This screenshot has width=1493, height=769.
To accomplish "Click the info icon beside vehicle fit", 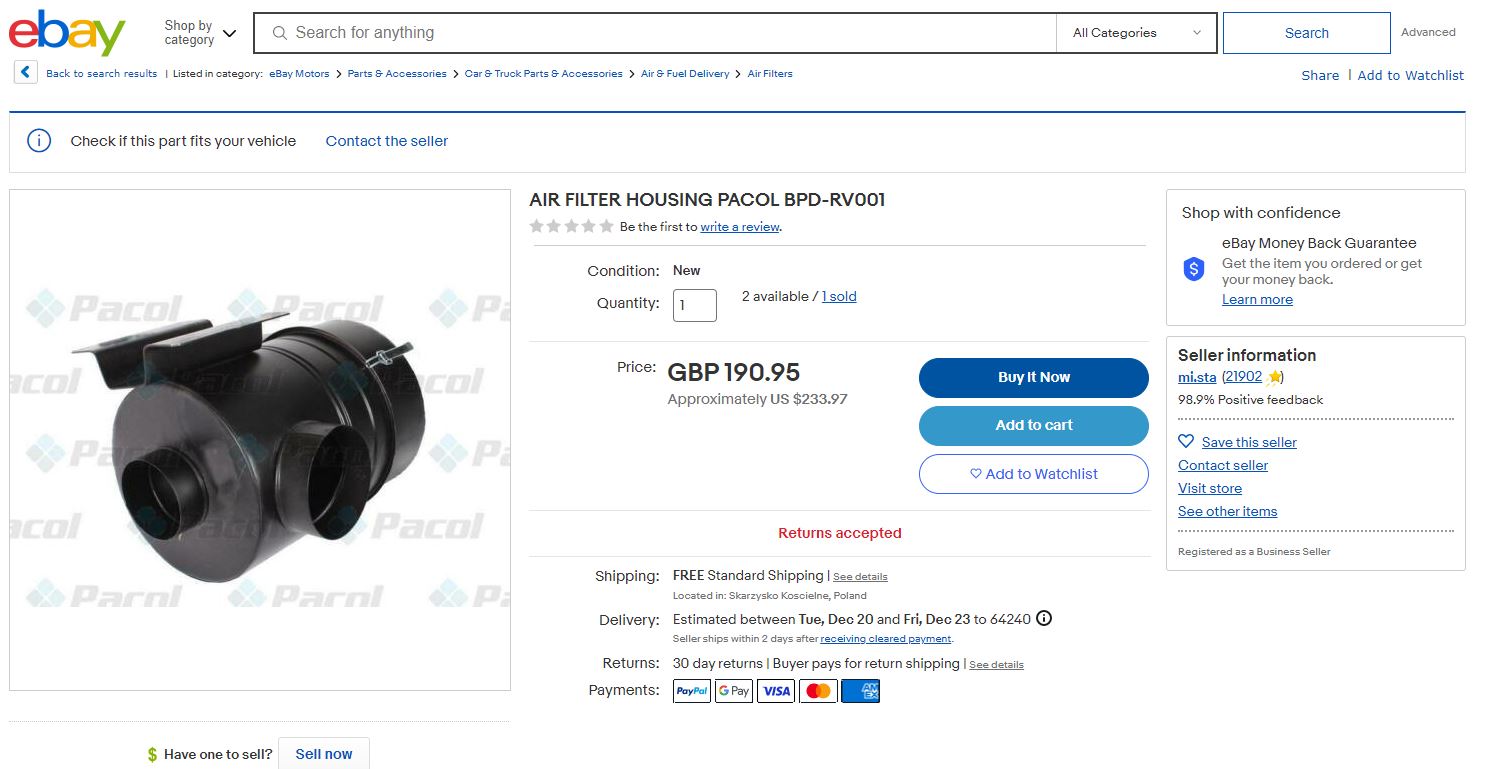I will tap(39, 141).
